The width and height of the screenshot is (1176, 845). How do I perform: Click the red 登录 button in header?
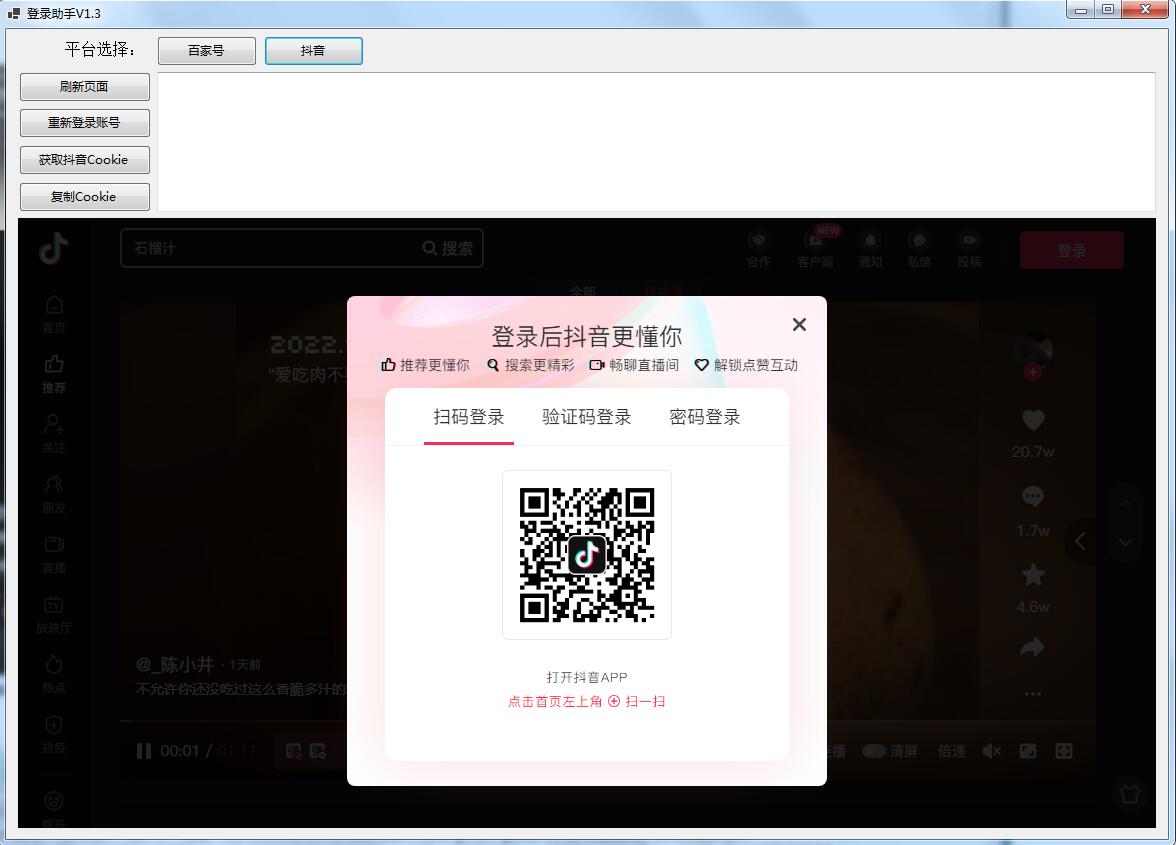1072,250
